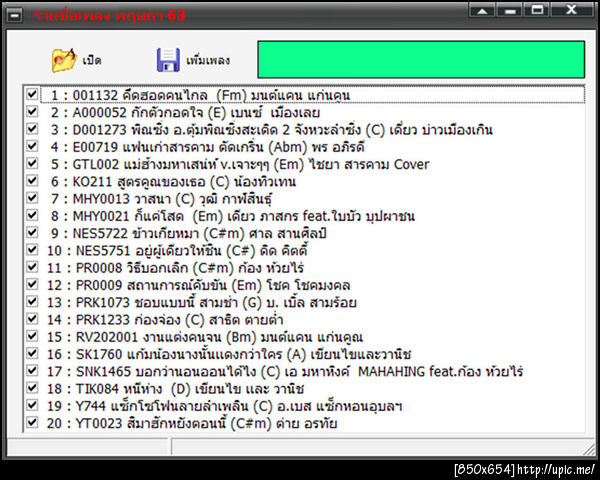Select row text 'NES5751 อยู่ผู้เดียวให้ซิน (C#)'
This screenshot has width=600, height=480.
[x=166, y=251]
